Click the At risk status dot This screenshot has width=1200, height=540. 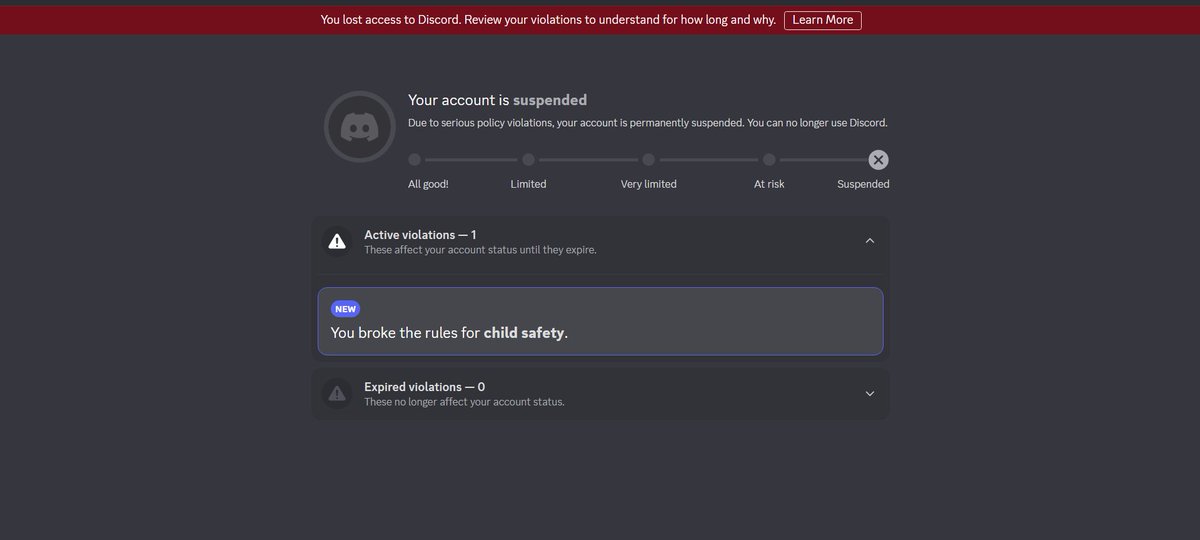coord(769,160)
